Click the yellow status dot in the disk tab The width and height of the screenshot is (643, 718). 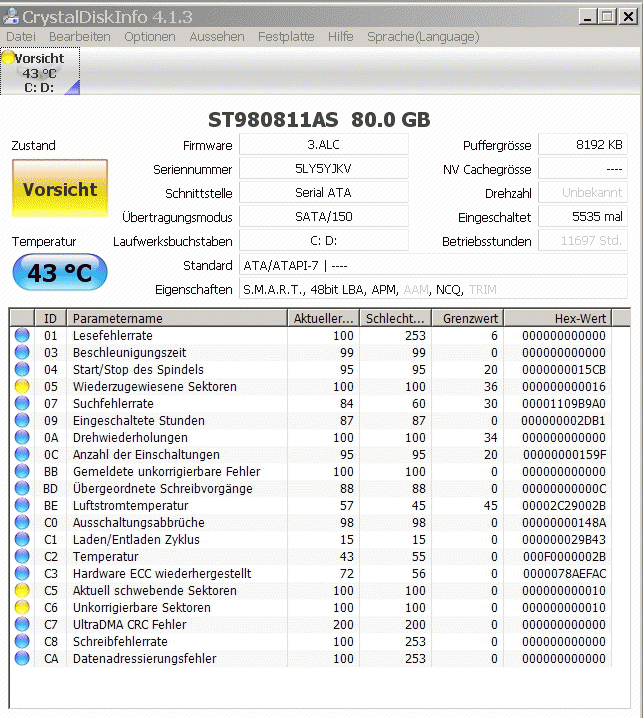click(x=8, y=58)
